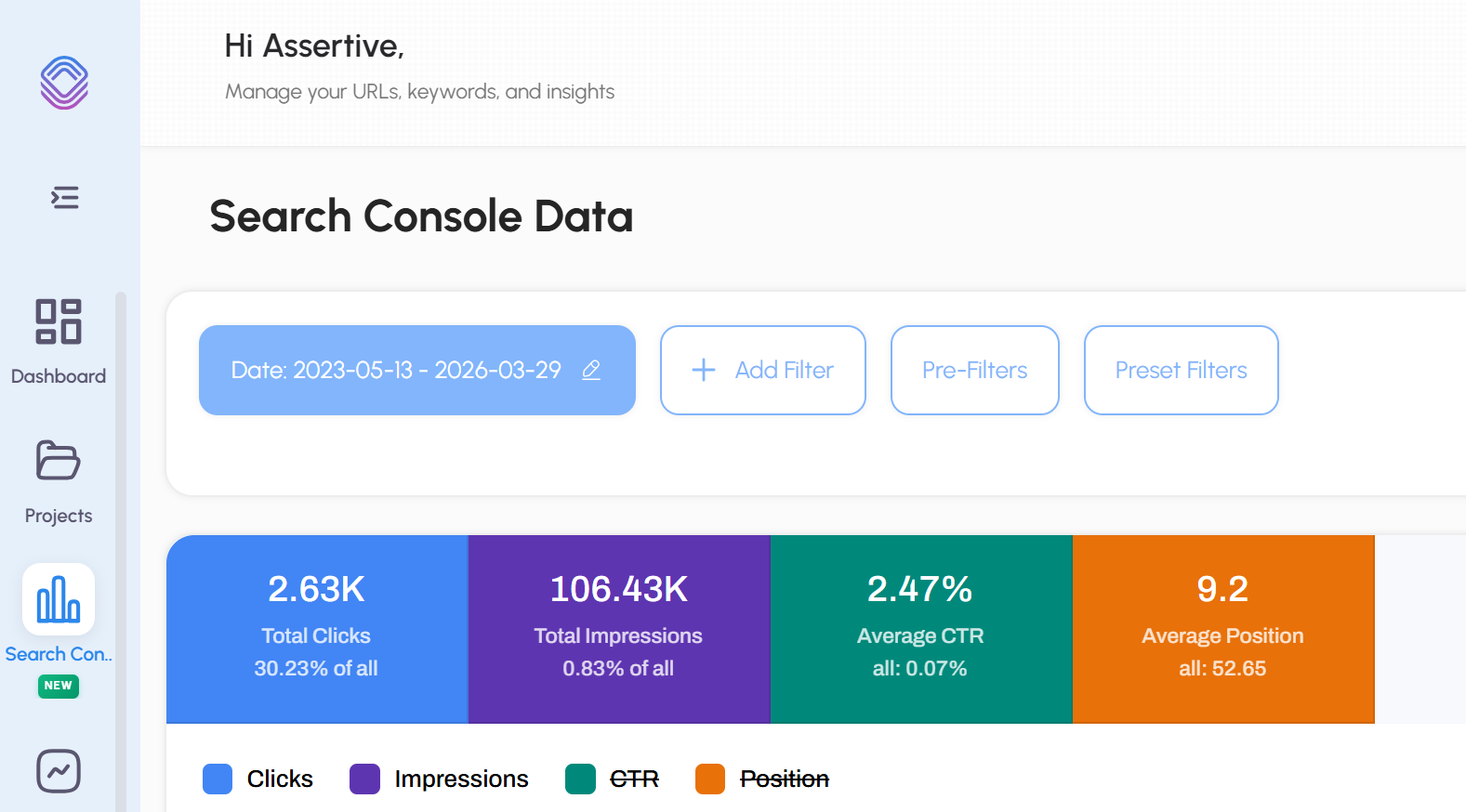The height and width of the screenshot is (812, 1466).
Task: Click the plus icon in Add Filter
Action: [x=704, y=370]
